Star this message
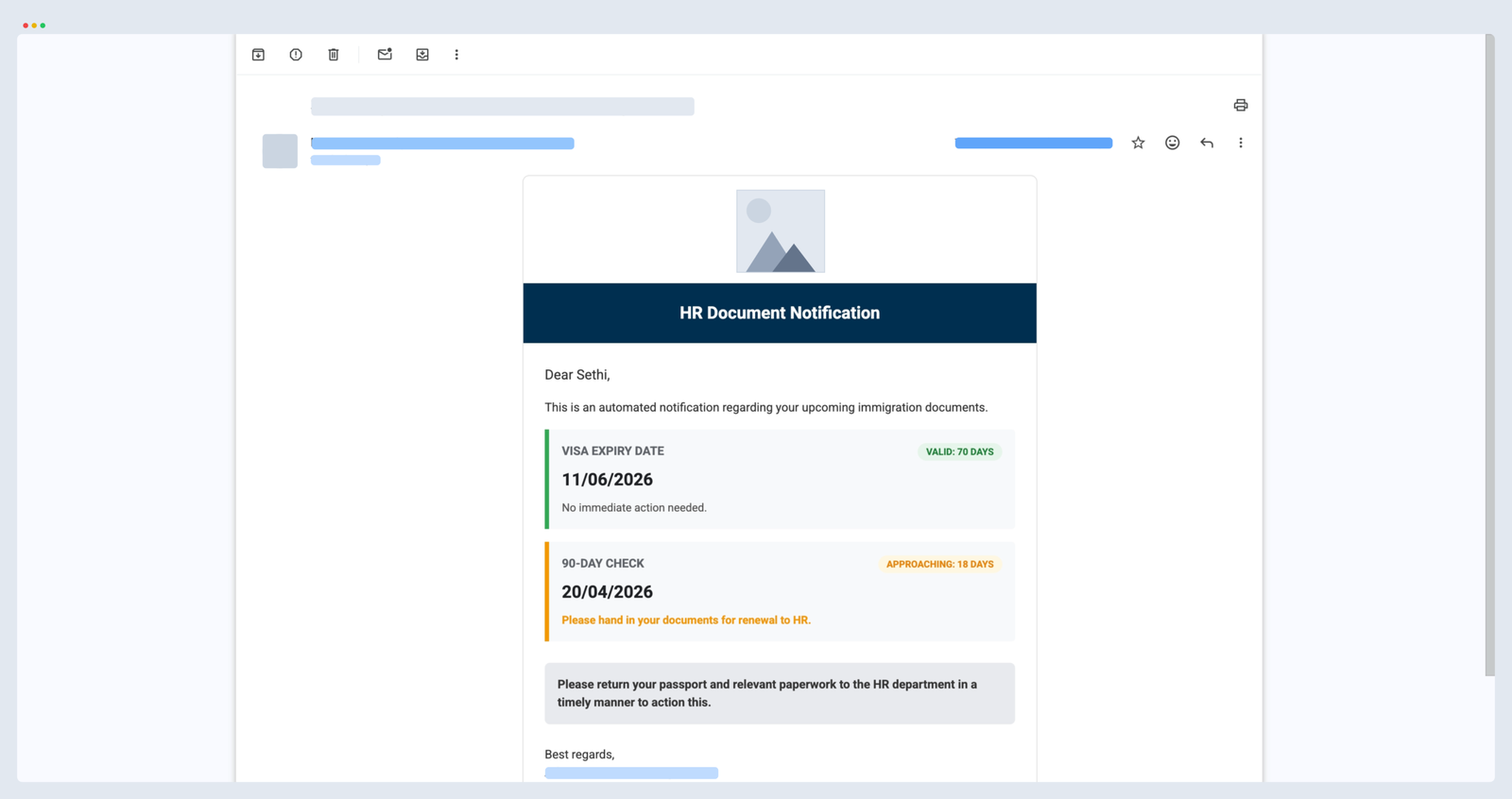 pyautogui.click(x=1138, y=143)
